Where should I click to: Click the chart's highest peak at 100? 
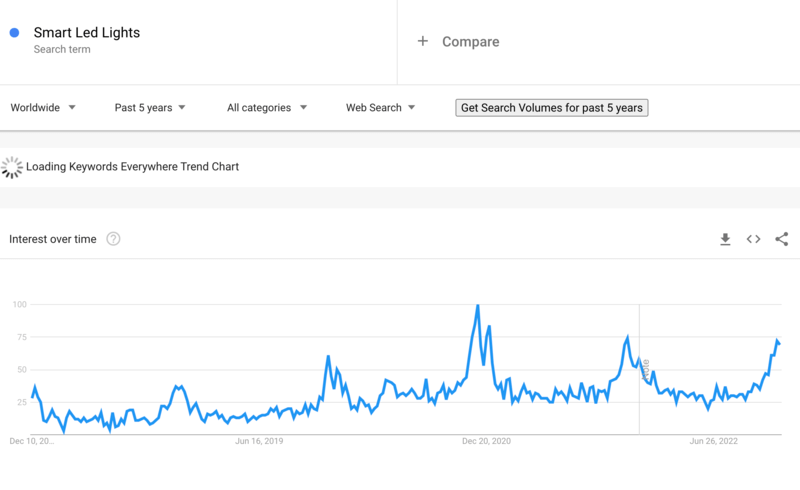478,306
